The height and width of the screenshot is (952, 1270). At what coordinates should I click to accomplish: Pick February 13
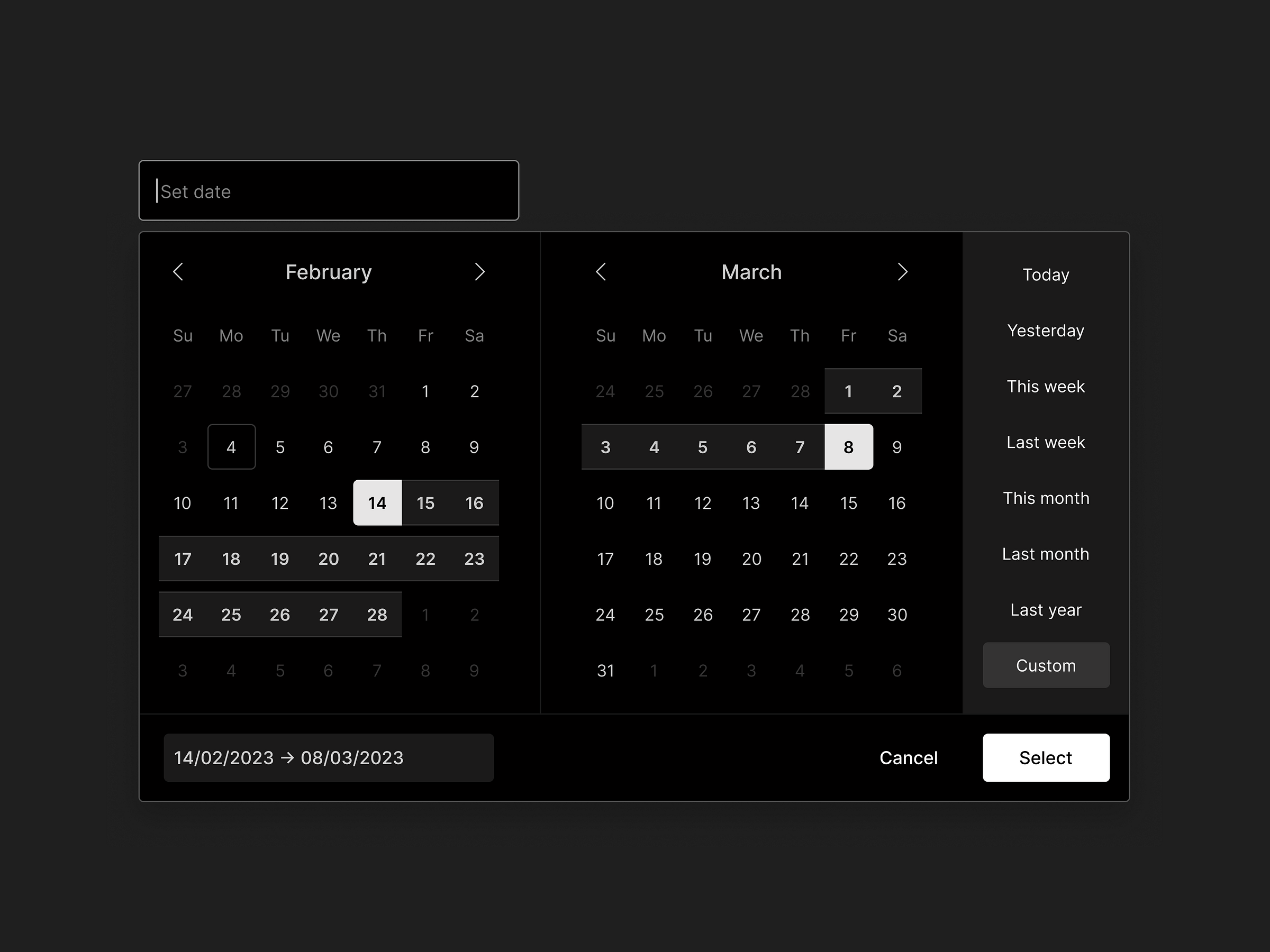(x=329, y=502)
